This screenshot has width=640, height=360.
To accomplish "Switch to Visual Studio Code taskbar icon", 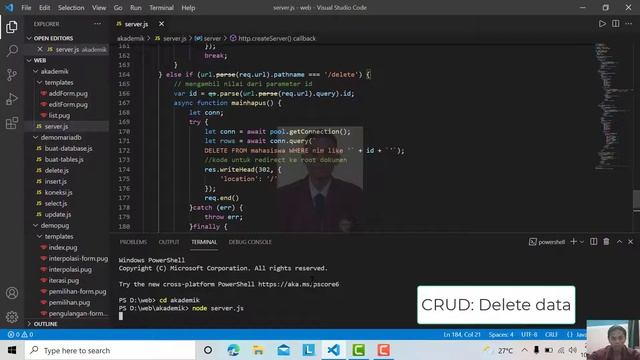I will pos(333,350).
